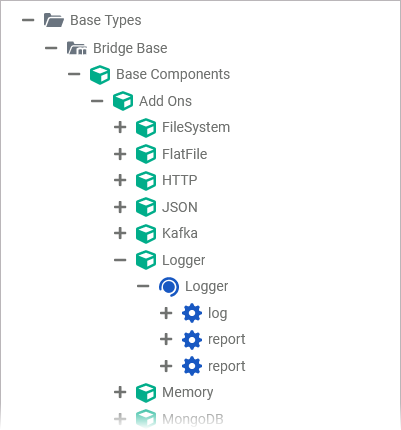The width and height of the screenshot is (401, 430).
Task: Click the Kafka package cube icon
Action: (x=146, y=234)
